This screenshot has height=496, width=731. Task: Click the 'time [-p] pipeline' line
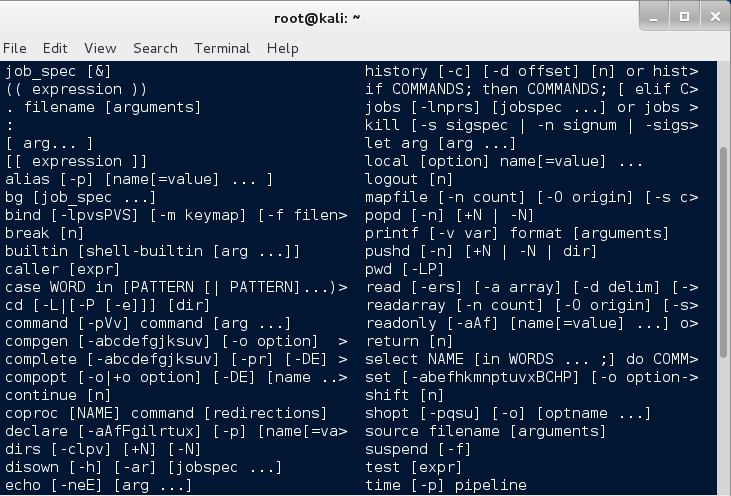446,485
